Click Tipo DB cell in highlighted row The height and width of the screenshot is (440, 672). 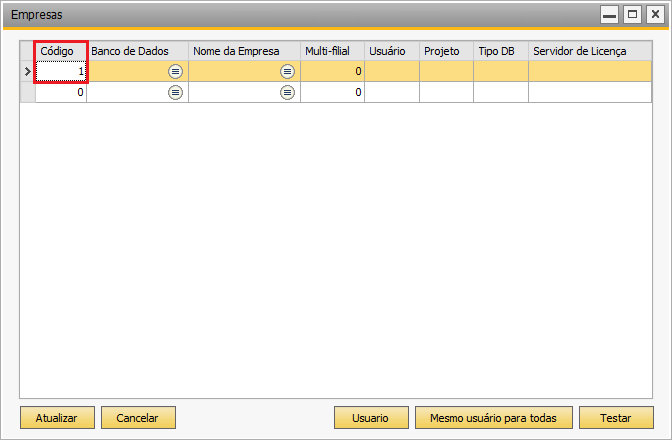pyautogui.click(x=501, y=72)
